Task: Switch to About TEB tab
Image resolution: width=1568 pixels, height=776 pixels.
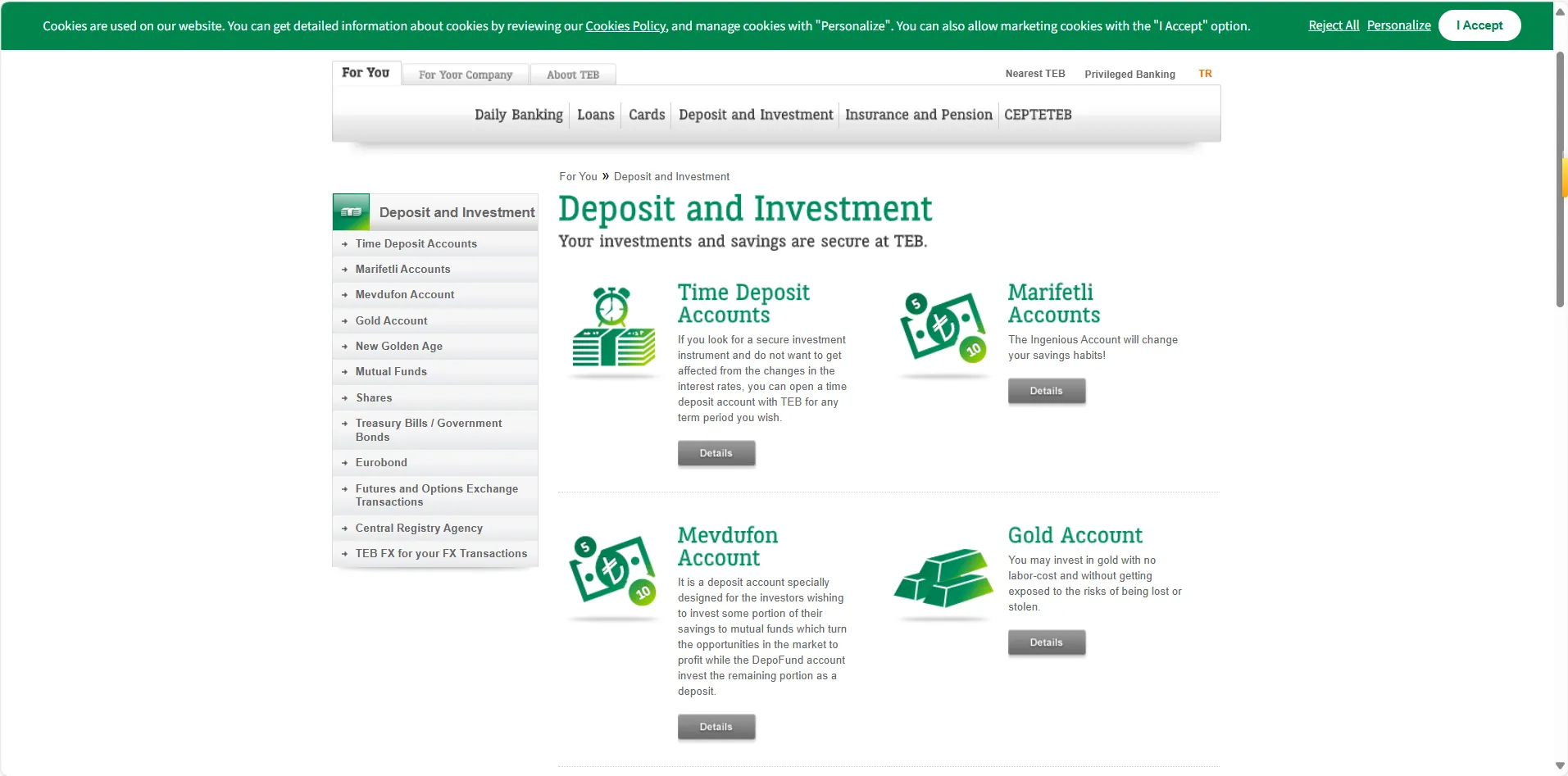Action: 573,75
